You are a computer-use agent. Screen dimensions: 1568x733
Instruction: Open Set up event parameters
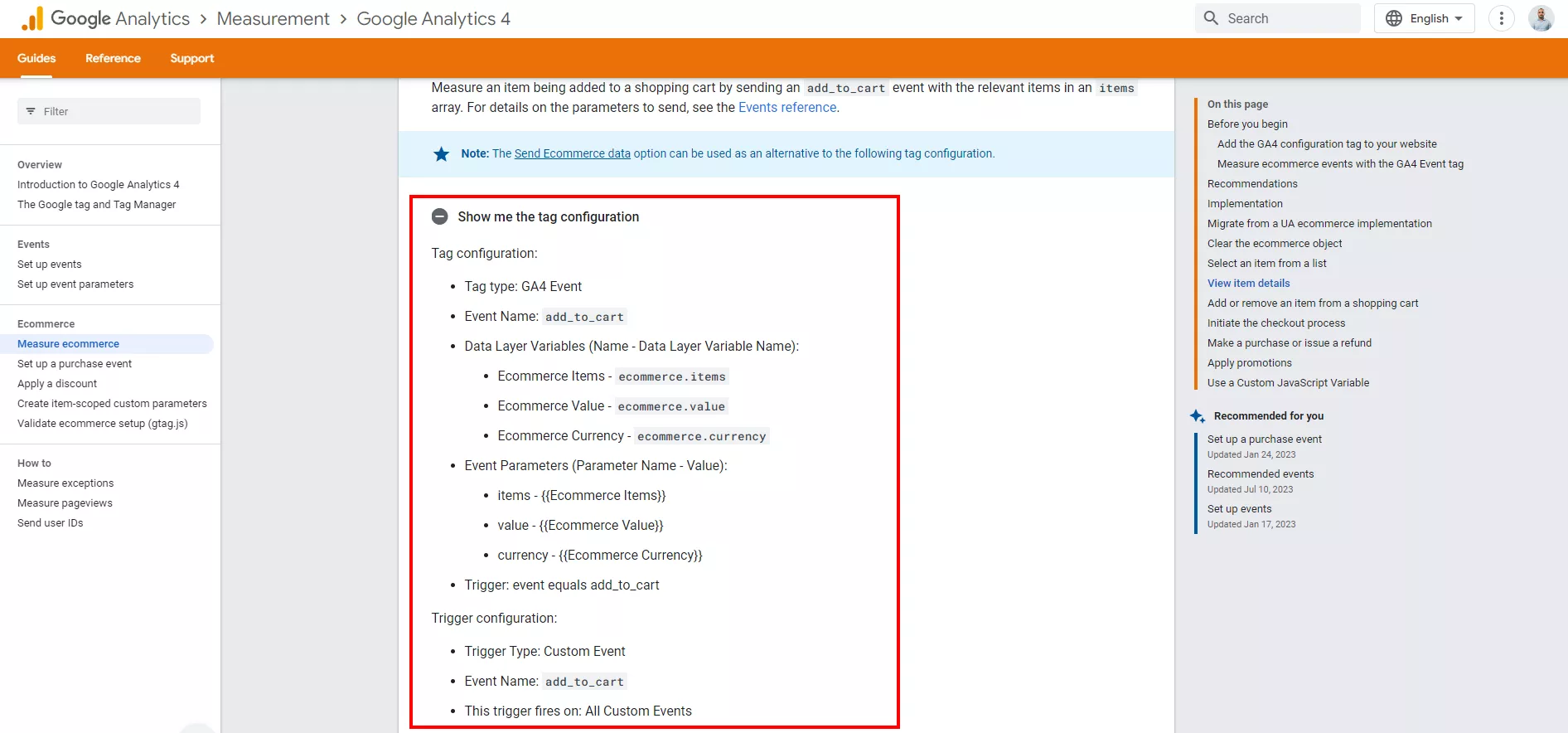coord(75,284)
